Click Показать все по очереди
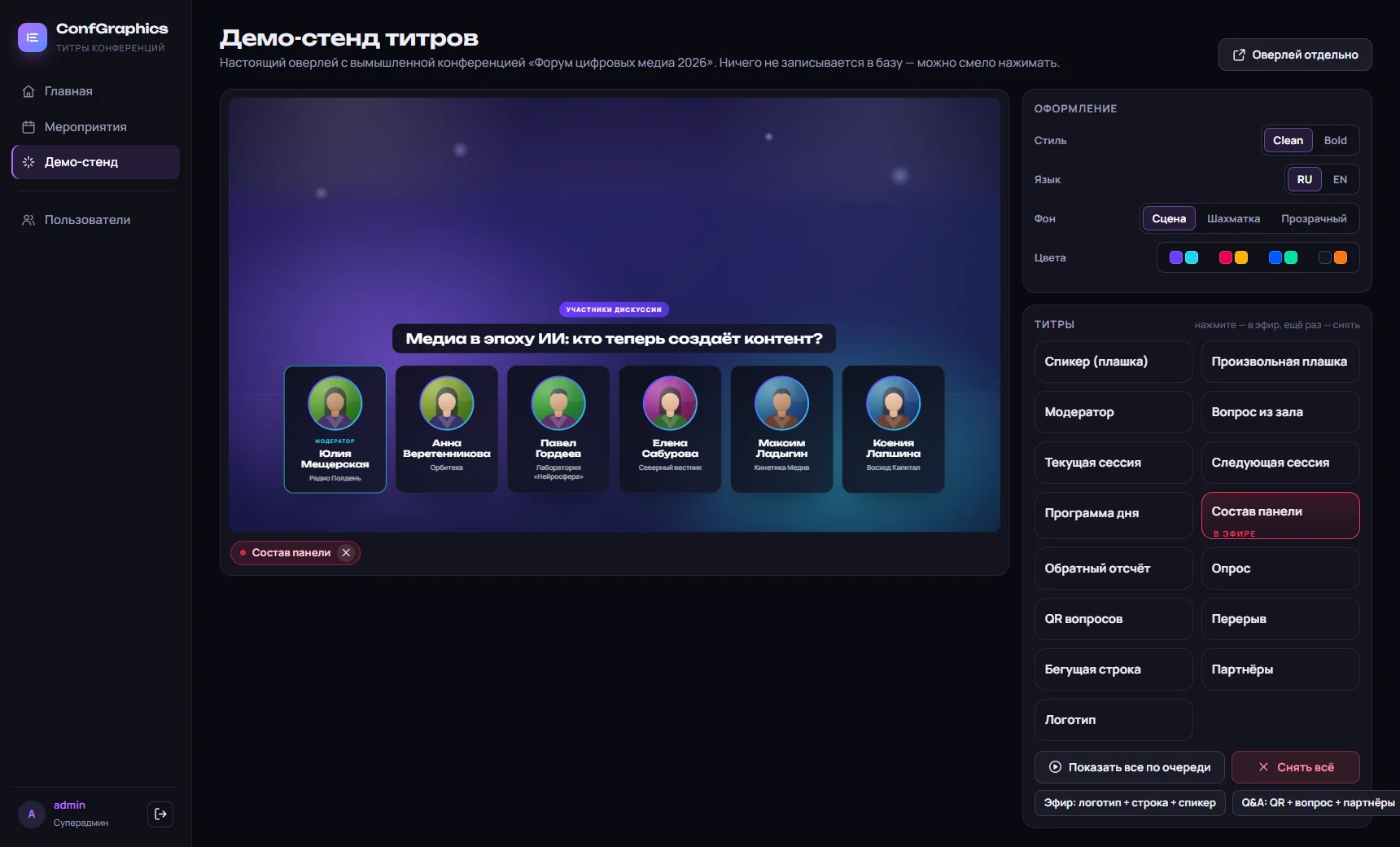Viewport: 1400px width, 847px height. point(1130,767)
